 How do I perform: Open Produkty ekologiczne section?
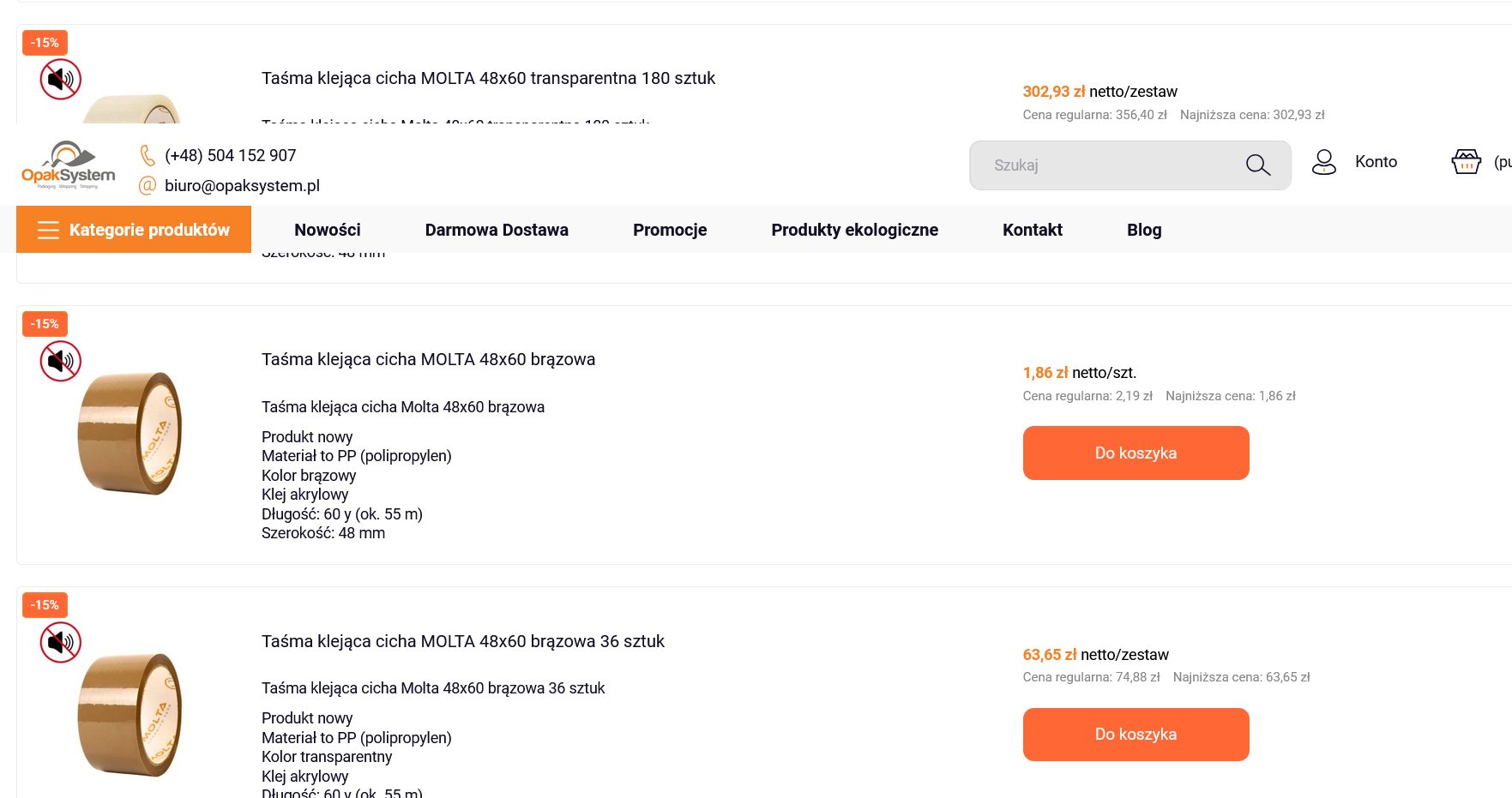(x=854, y=230)
